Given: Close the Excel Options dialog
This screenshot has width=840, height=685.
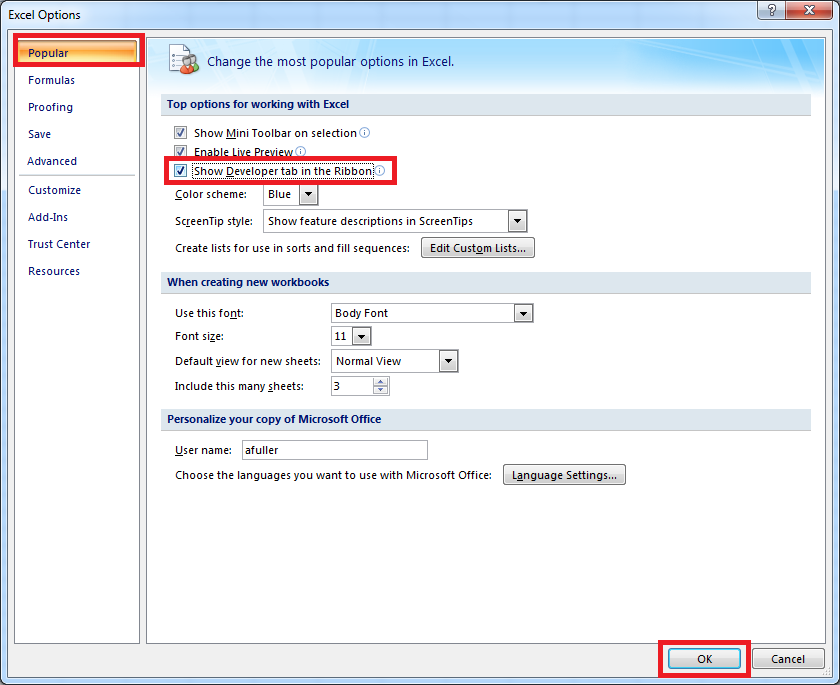Looking at the screenshot, I should [x=809, y=10].
